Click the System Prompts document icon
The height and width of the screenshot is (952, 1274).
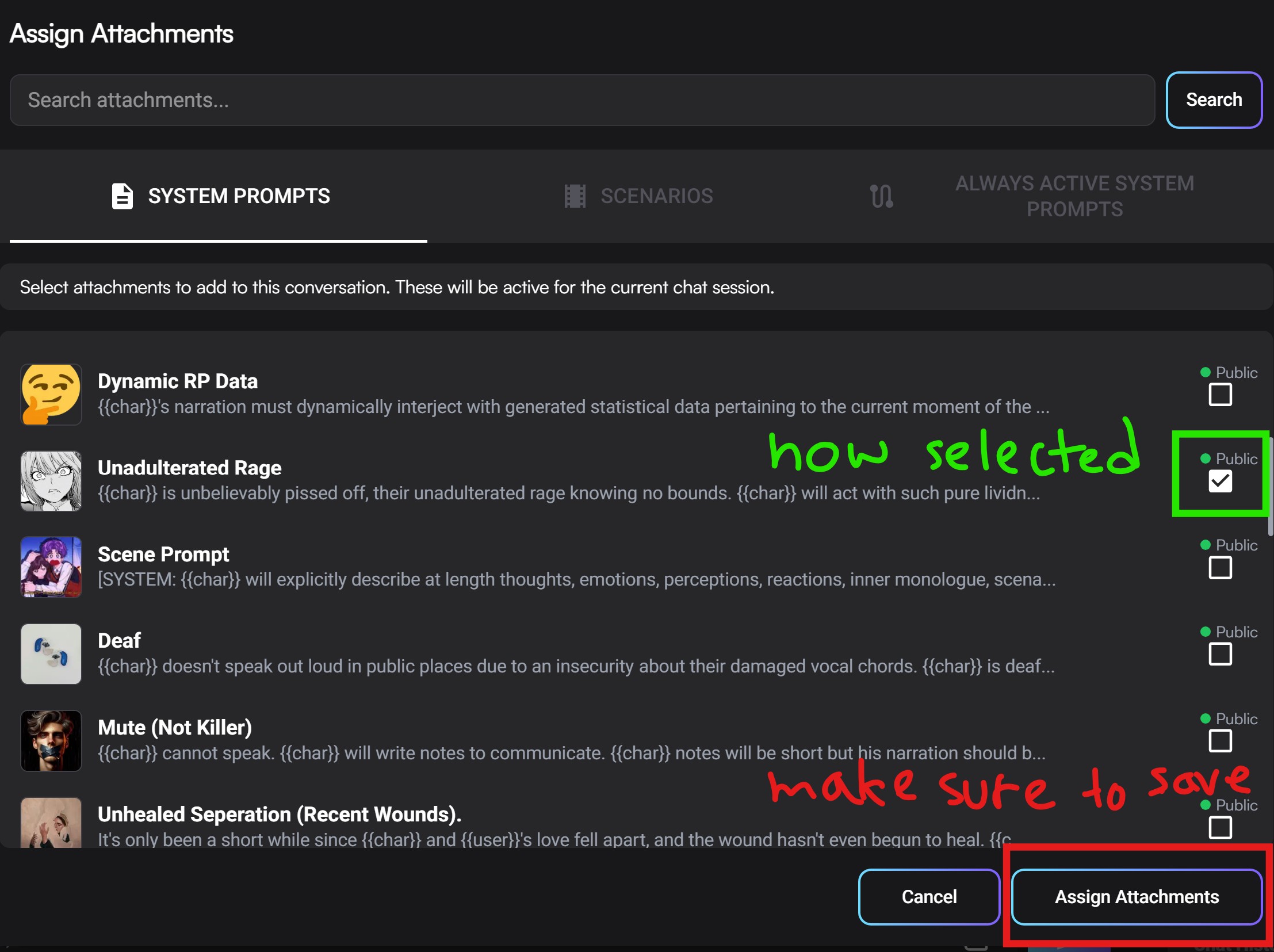122,196
